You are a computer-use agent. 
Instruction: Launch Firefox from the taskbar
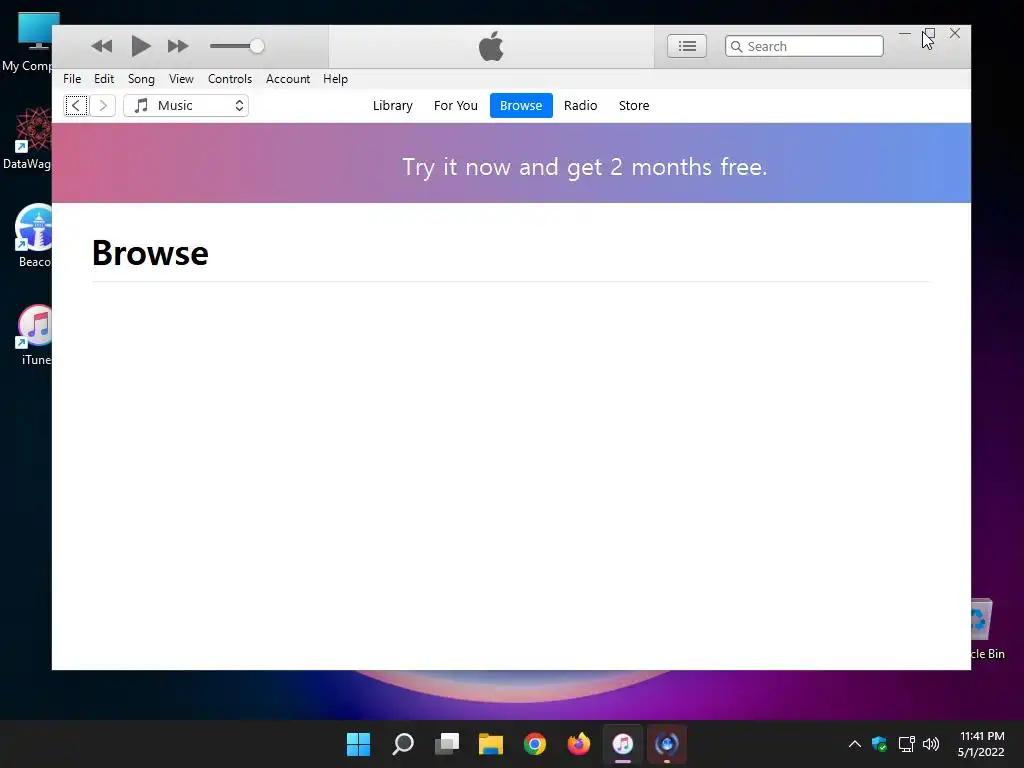click(579, 744)
